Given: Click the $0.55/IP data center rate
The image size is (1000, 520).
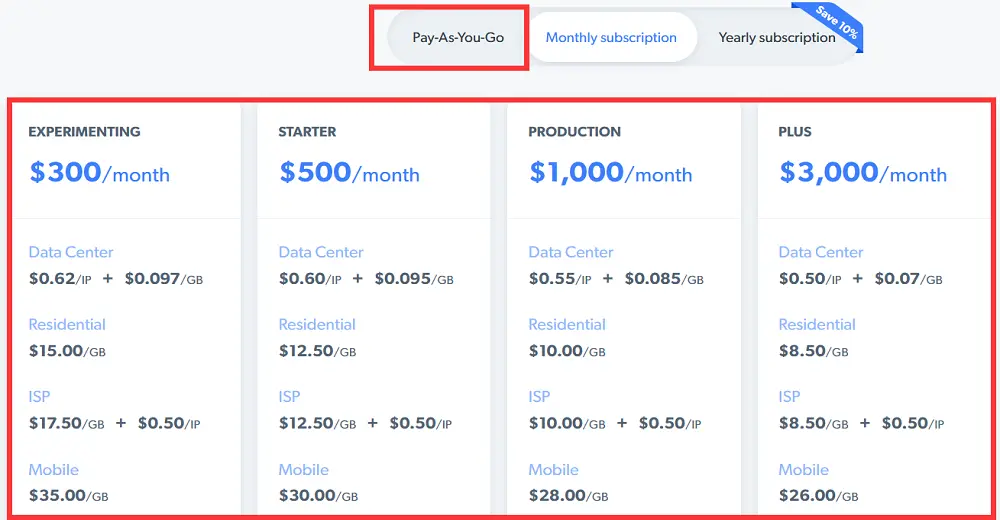Looking at the screenshot, I should click(x=560, y=279).
